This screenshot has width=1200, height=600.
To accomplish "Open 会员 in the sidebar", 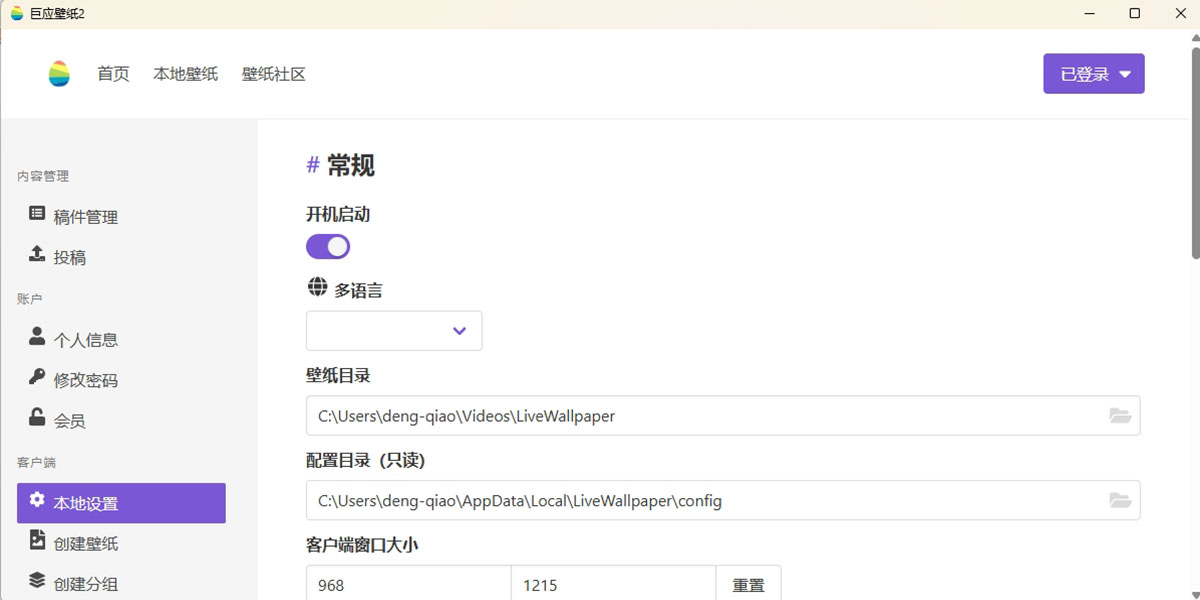I will pos(121,421).
